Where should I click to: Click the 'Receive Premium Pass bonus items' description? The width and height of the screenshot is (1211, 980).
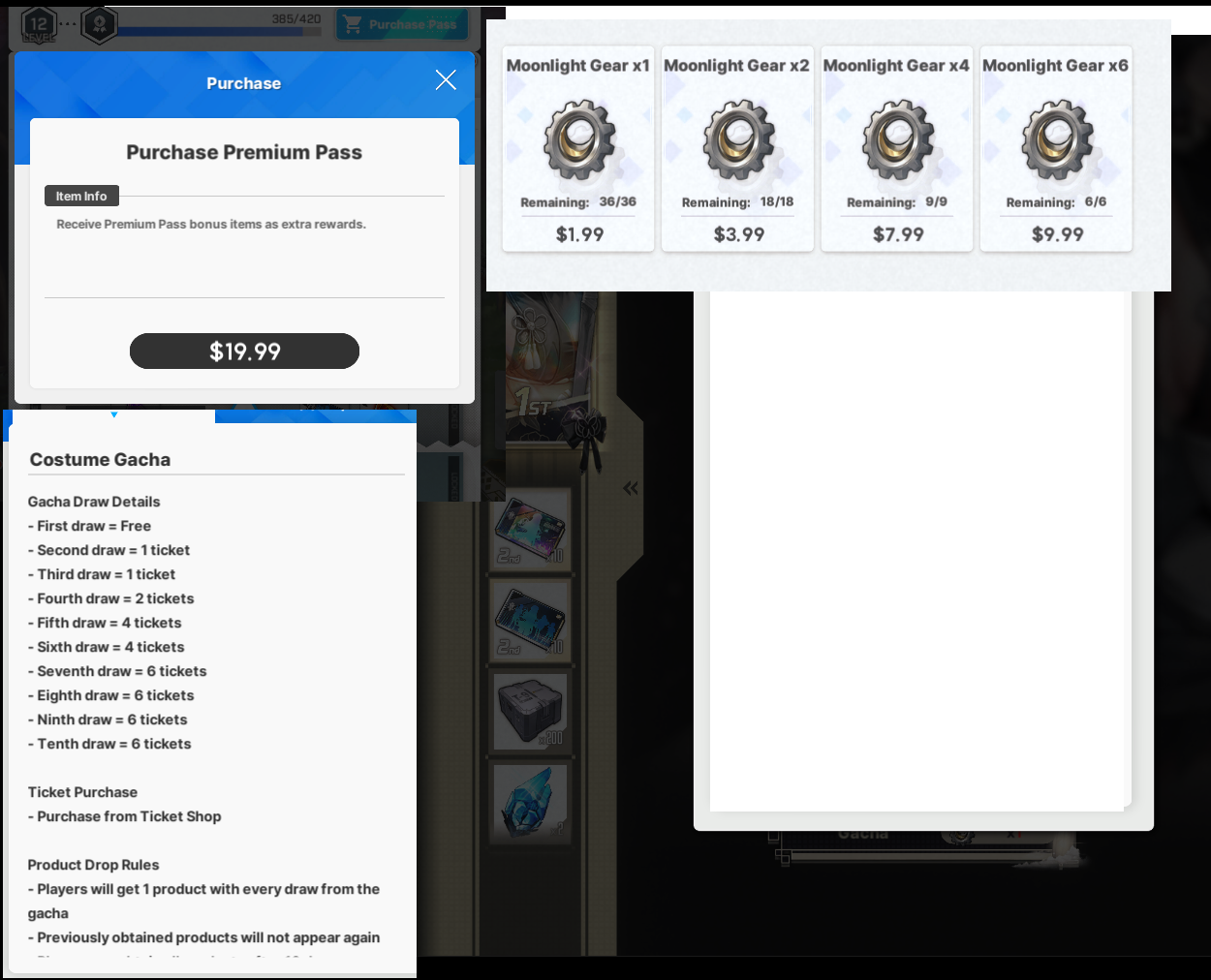pyautogui.click(x=211, y=224)
